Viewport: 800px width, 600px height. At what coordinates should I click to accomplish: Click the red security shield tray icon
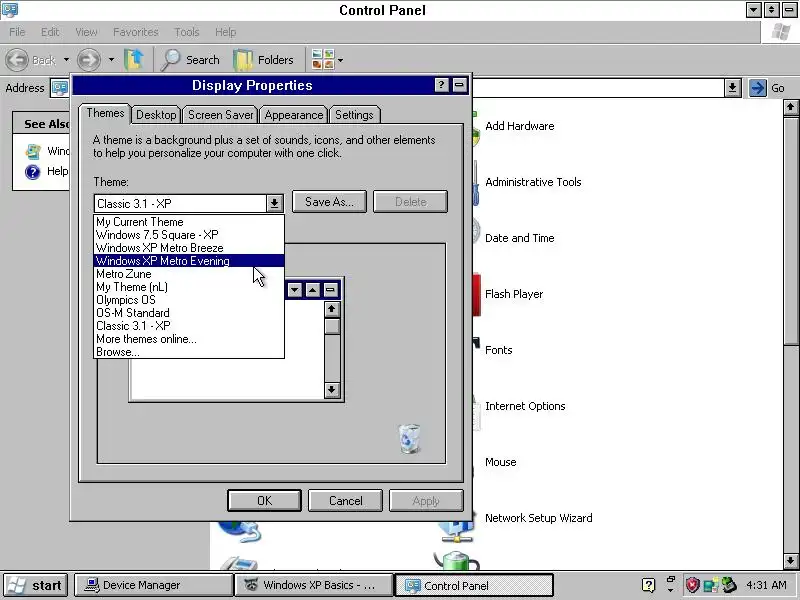pyautogui.click(x=692, y=585)
